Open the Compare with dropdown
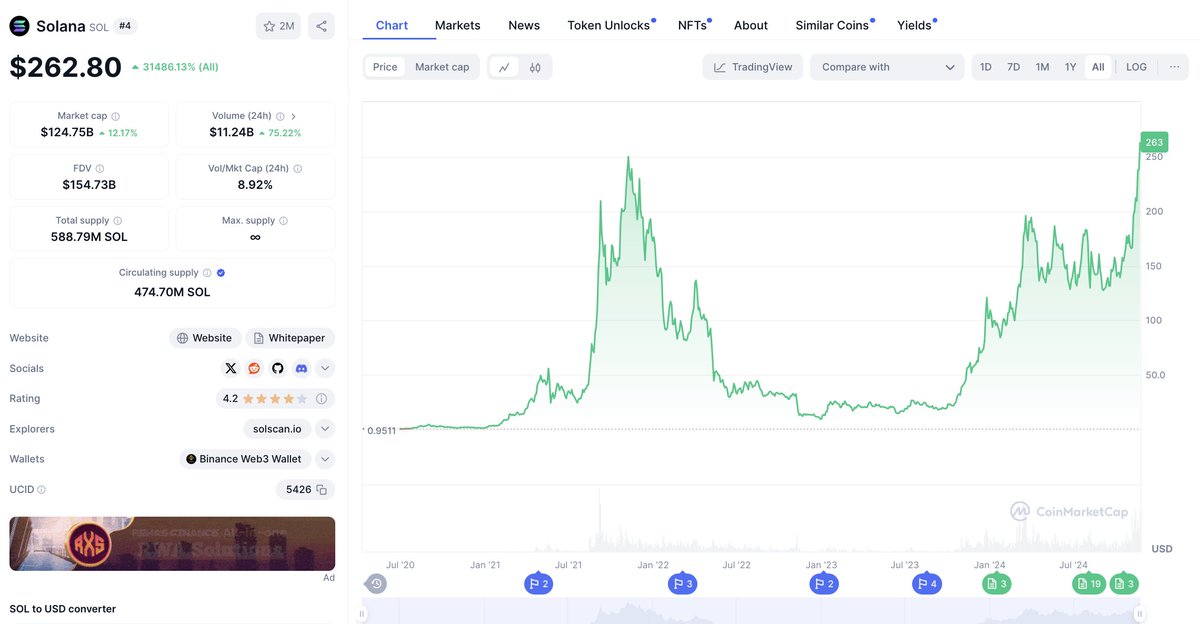1200x624 pixels. tap(887, 67)
